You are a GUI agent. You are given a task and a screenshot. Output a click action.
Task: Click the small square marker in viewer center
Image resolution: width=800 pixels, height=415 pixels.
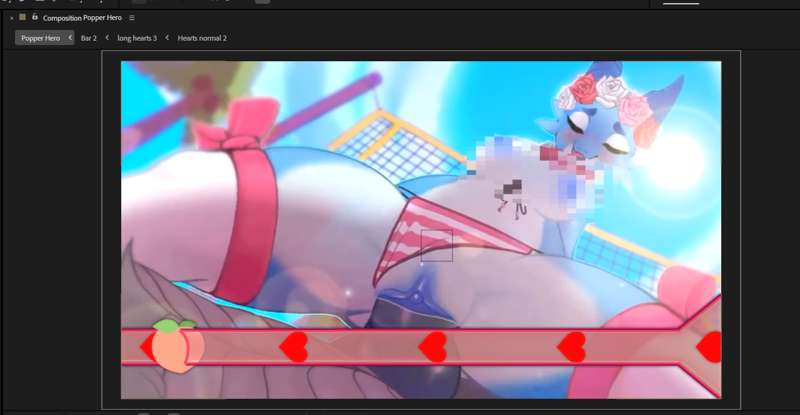point(436,245)
